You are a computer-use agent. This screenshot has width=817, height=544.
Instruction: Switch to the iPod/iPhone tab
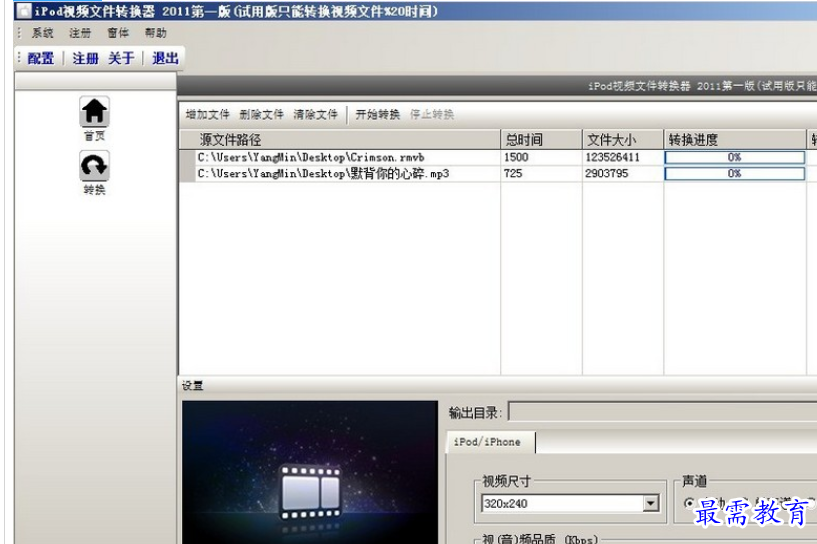[490, 442]
